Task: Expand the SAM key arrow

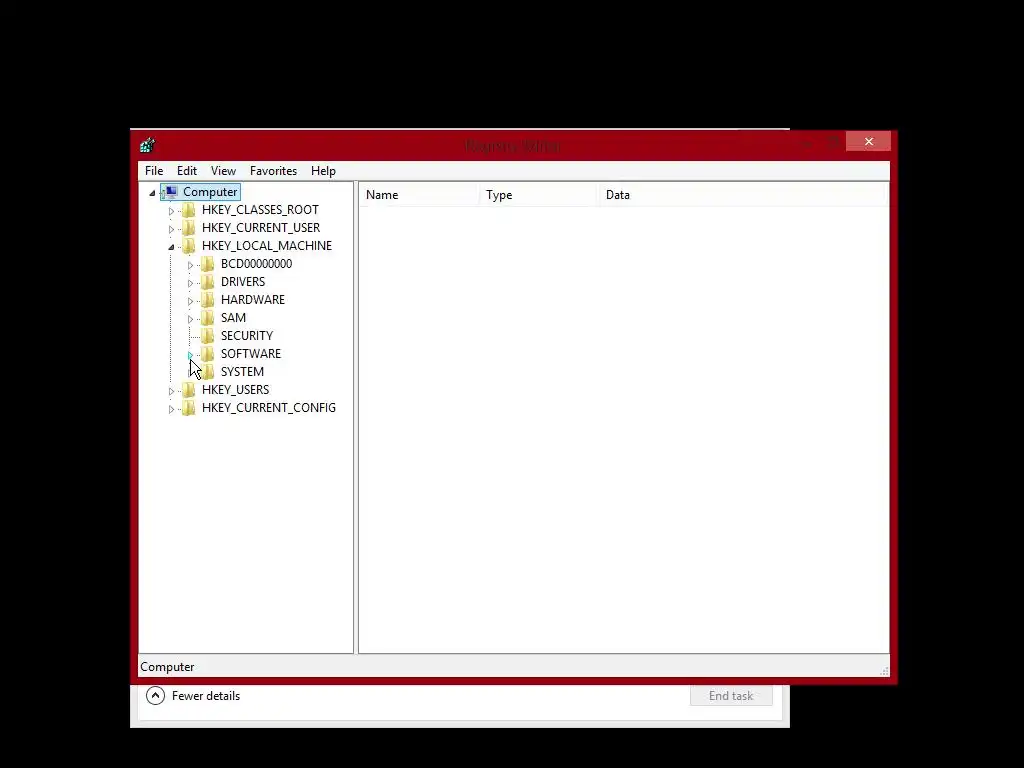Action: point(190,319)
